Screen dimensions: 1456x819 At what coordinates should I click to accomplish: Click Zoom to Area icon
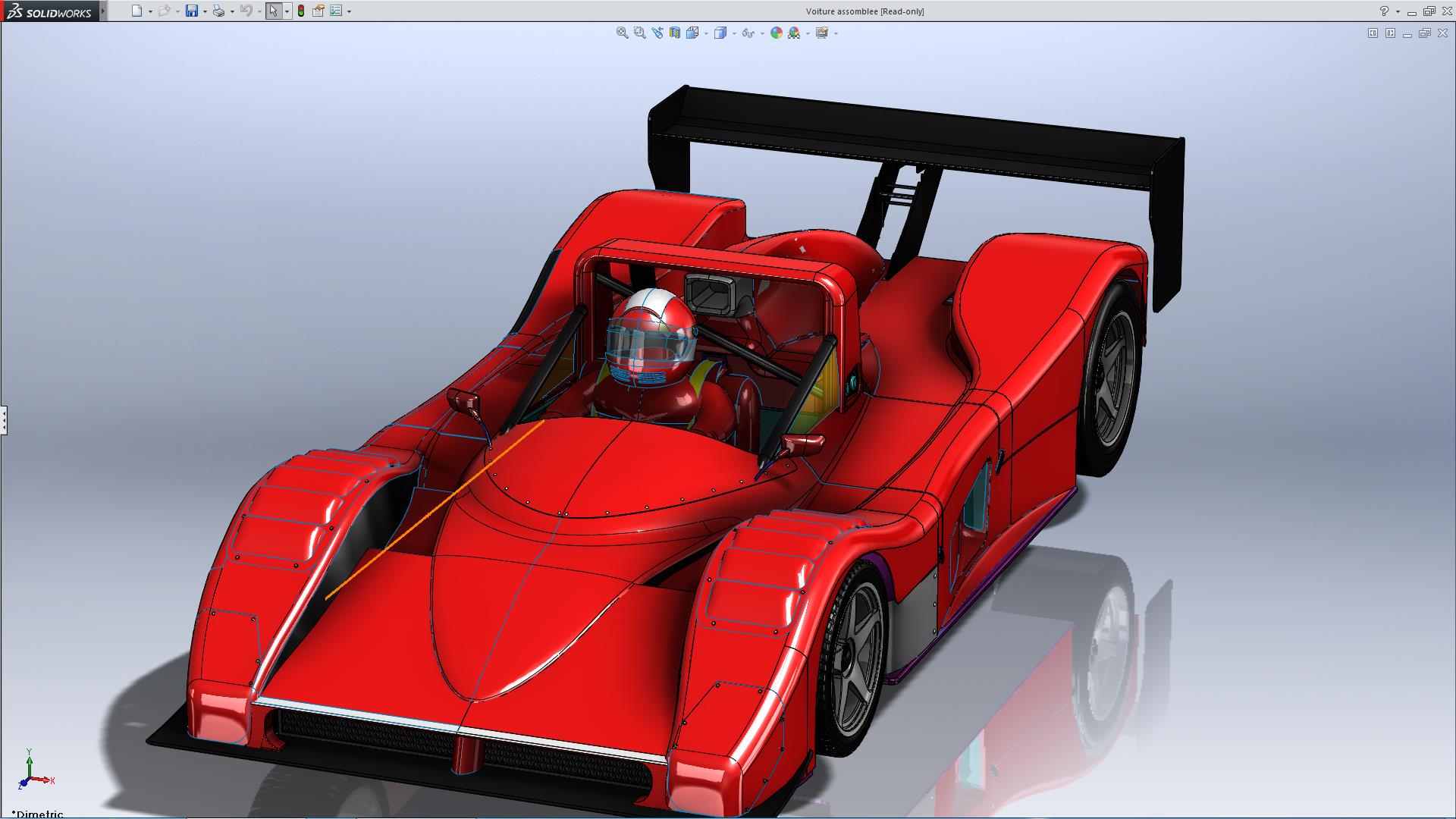[x=639, y=33]
